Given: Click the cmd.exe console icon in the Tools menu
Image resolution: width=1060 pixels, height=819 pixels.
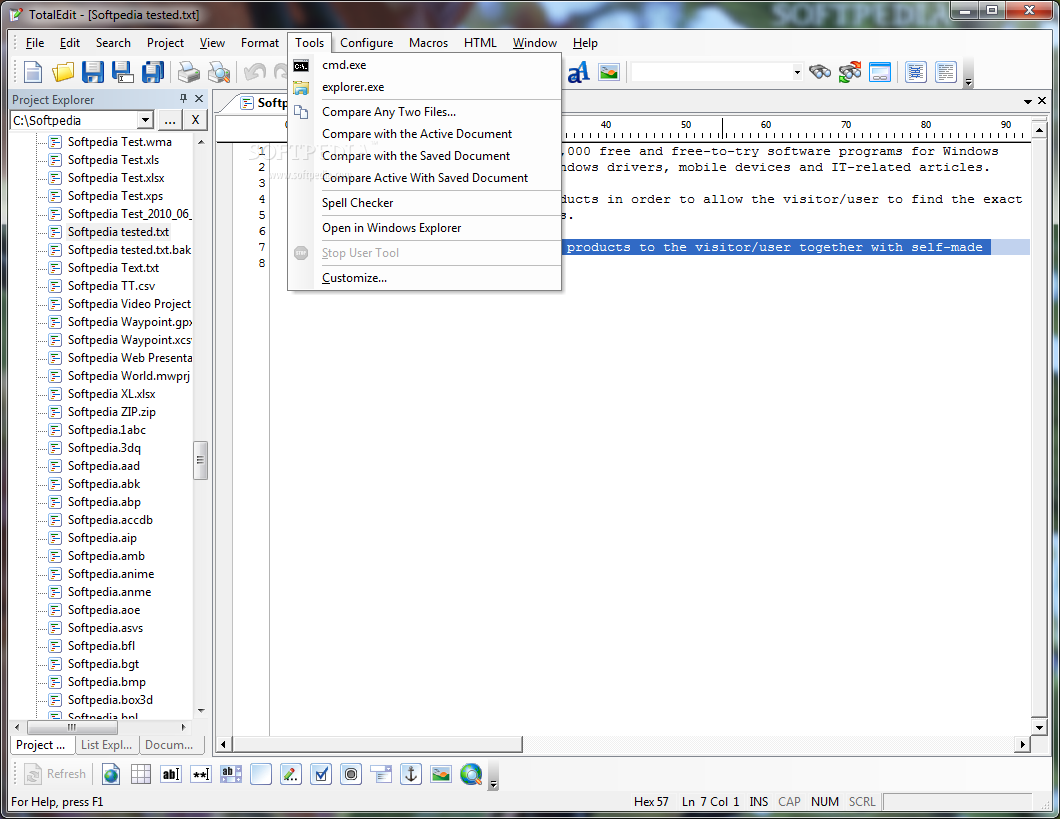Looking at the screenshot, I should click(301, 66).
